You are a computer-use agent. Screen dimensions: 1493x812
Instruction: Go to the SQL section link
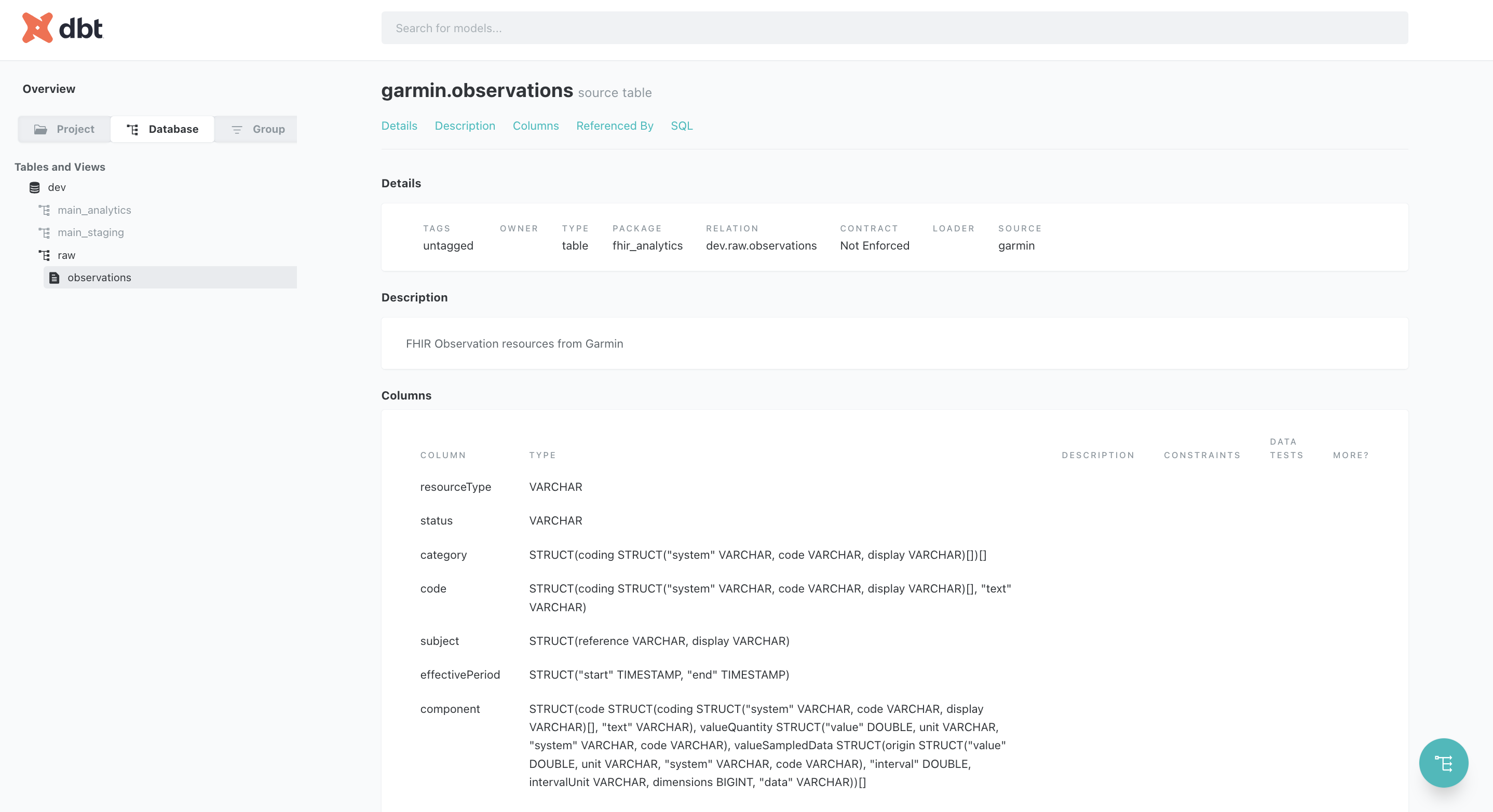pyautogui.click(x=681, y=126)
